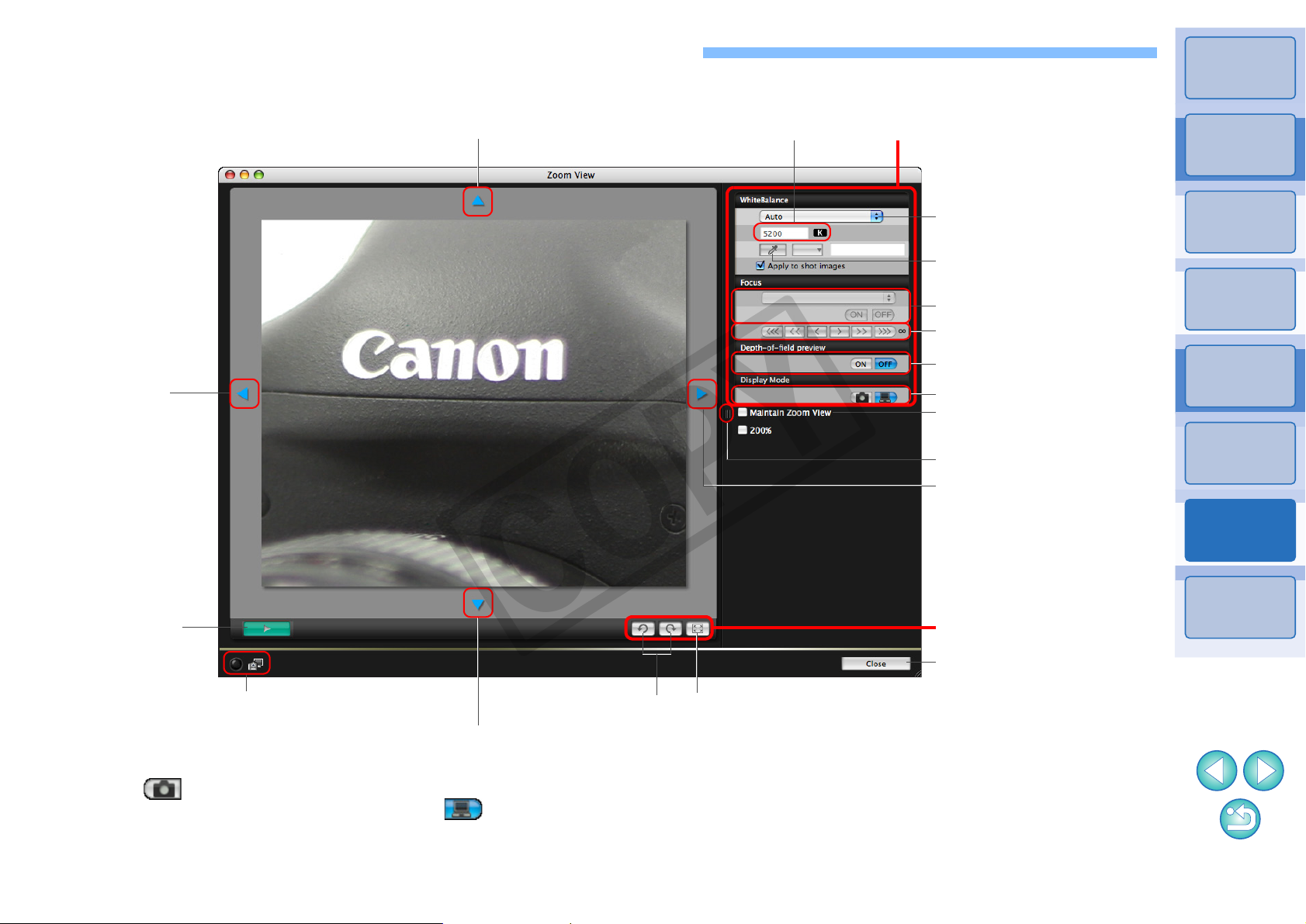Pan zoom view right with blue arrow
This screenshot has width=1306, height=924.
[x=701, y=394]
